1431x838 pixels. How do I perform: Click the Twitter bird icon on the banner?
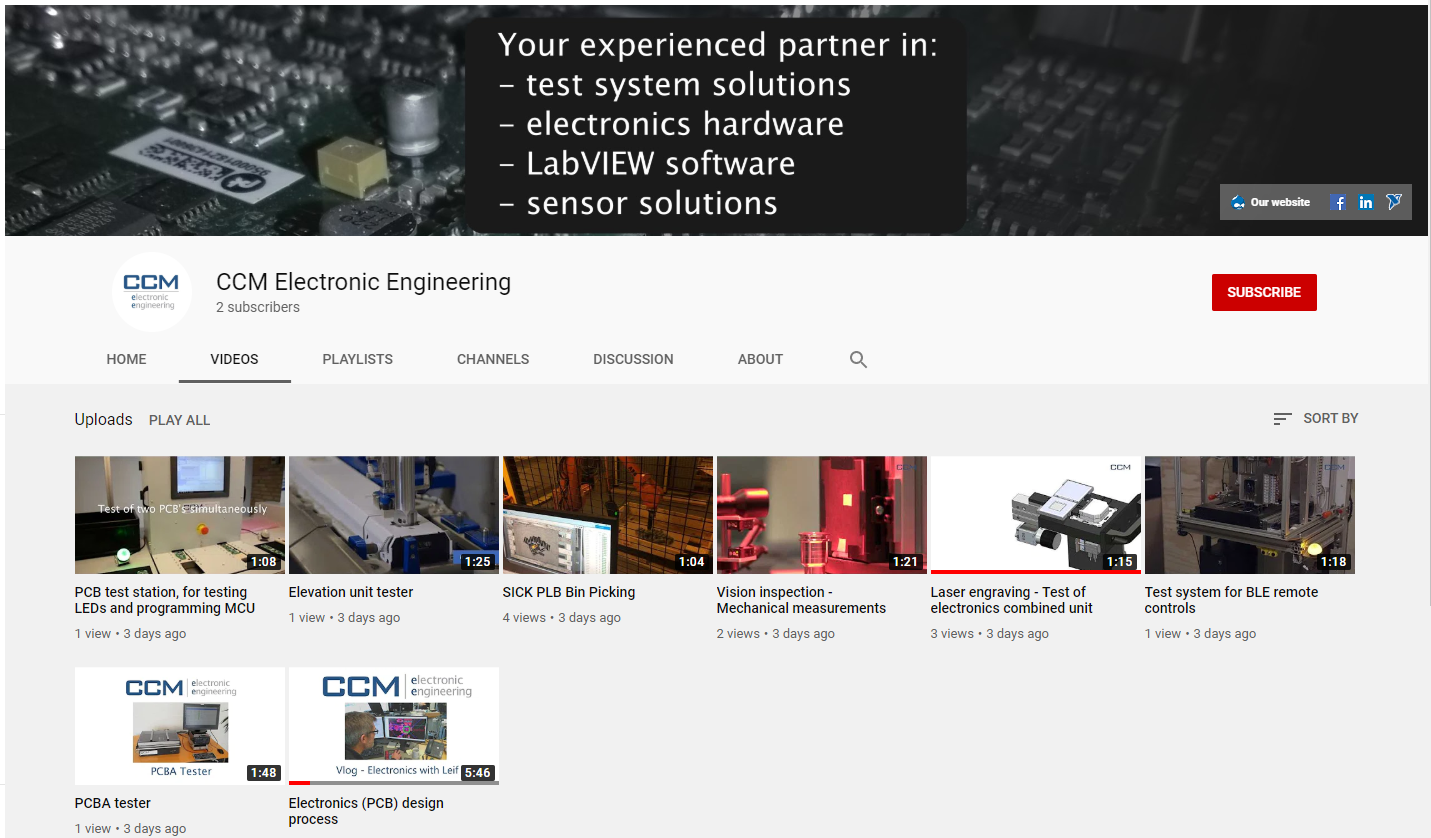(1394, 202)
